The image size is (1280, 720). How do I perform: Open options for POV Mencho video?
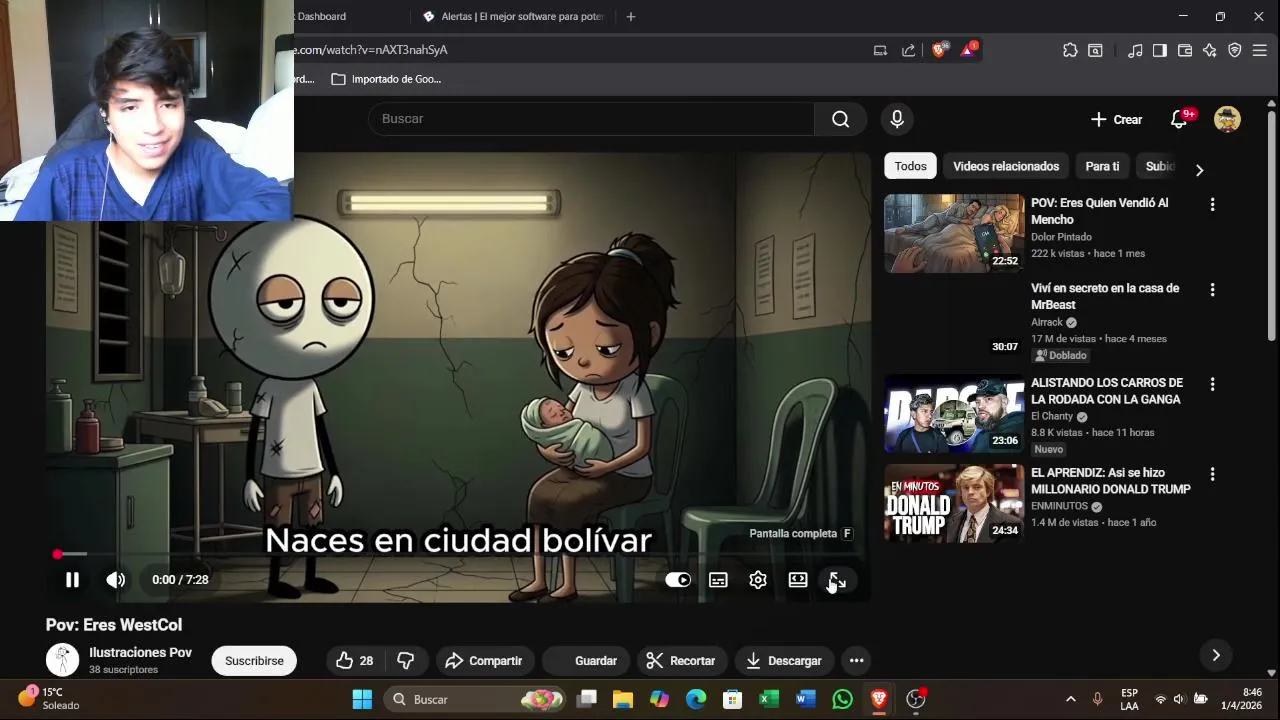(x=1212, y=204)
